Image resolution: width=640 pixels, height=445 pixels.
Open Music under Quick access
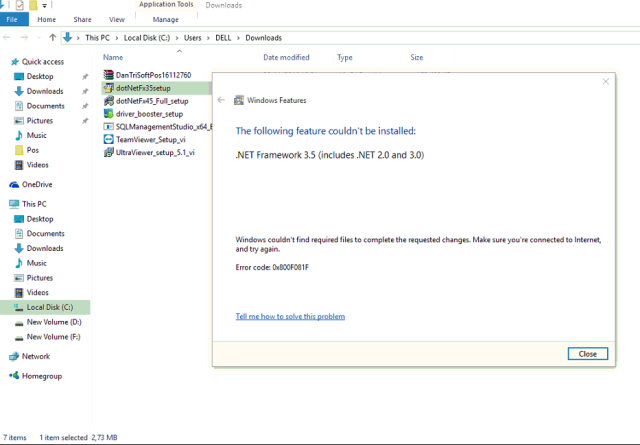(37, 135)
